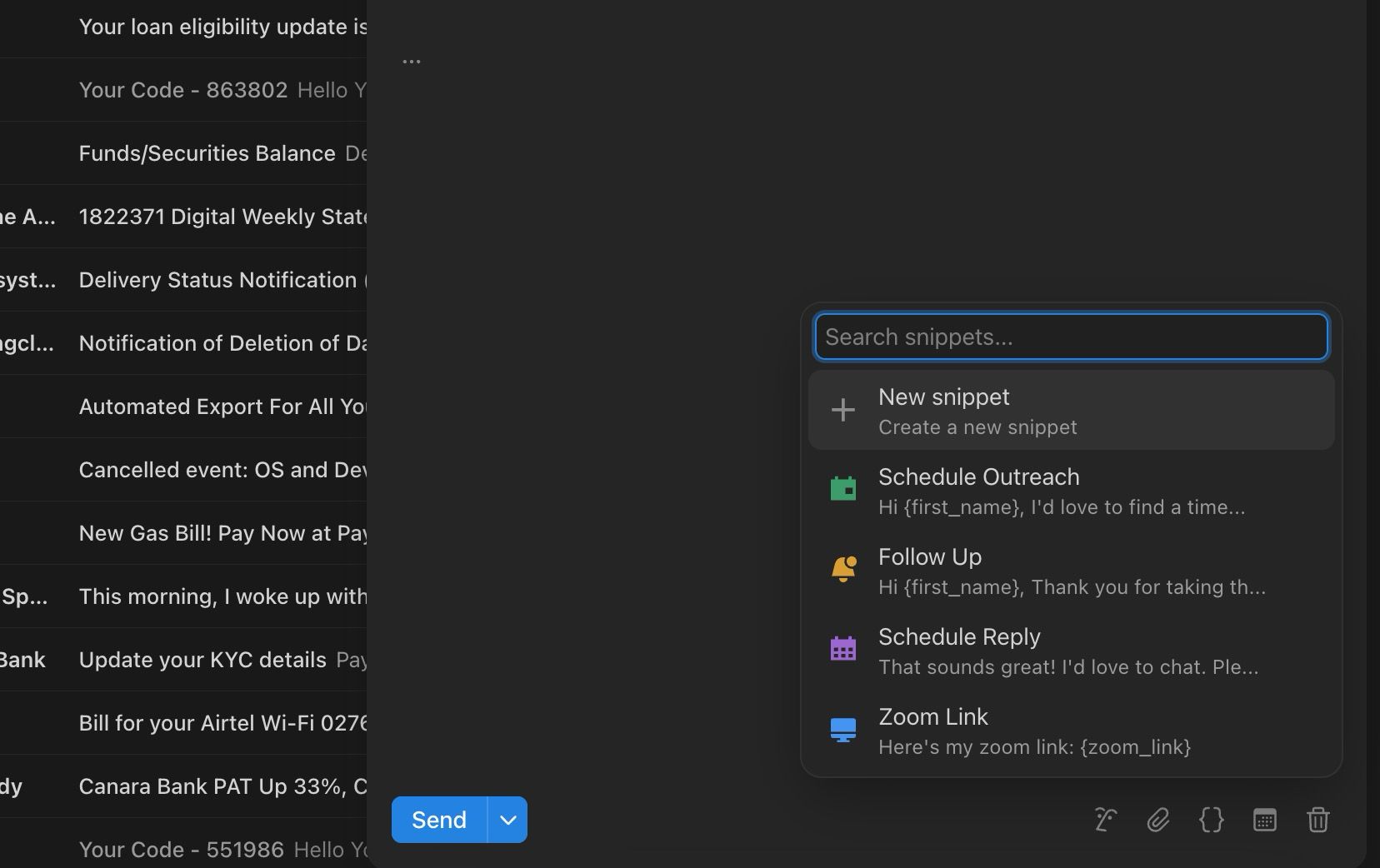Open the 1822371 Digital Weekly Statement email

click(183, 217)
